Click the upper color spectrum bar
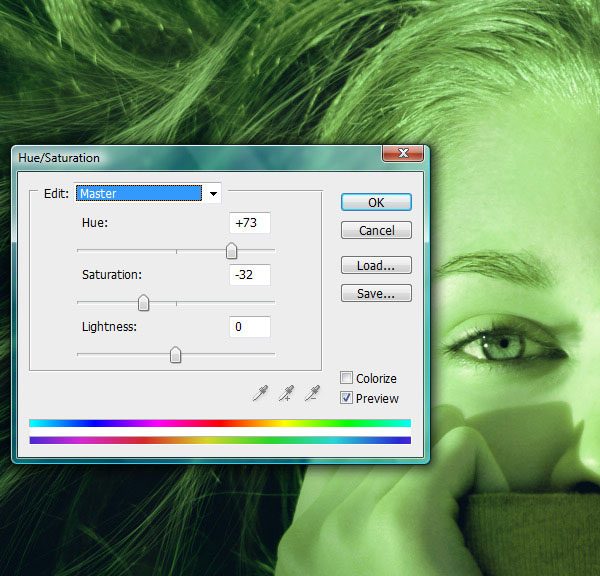This screenshot has width=600, height=576. pyautogui.click(x=220, y=423)
